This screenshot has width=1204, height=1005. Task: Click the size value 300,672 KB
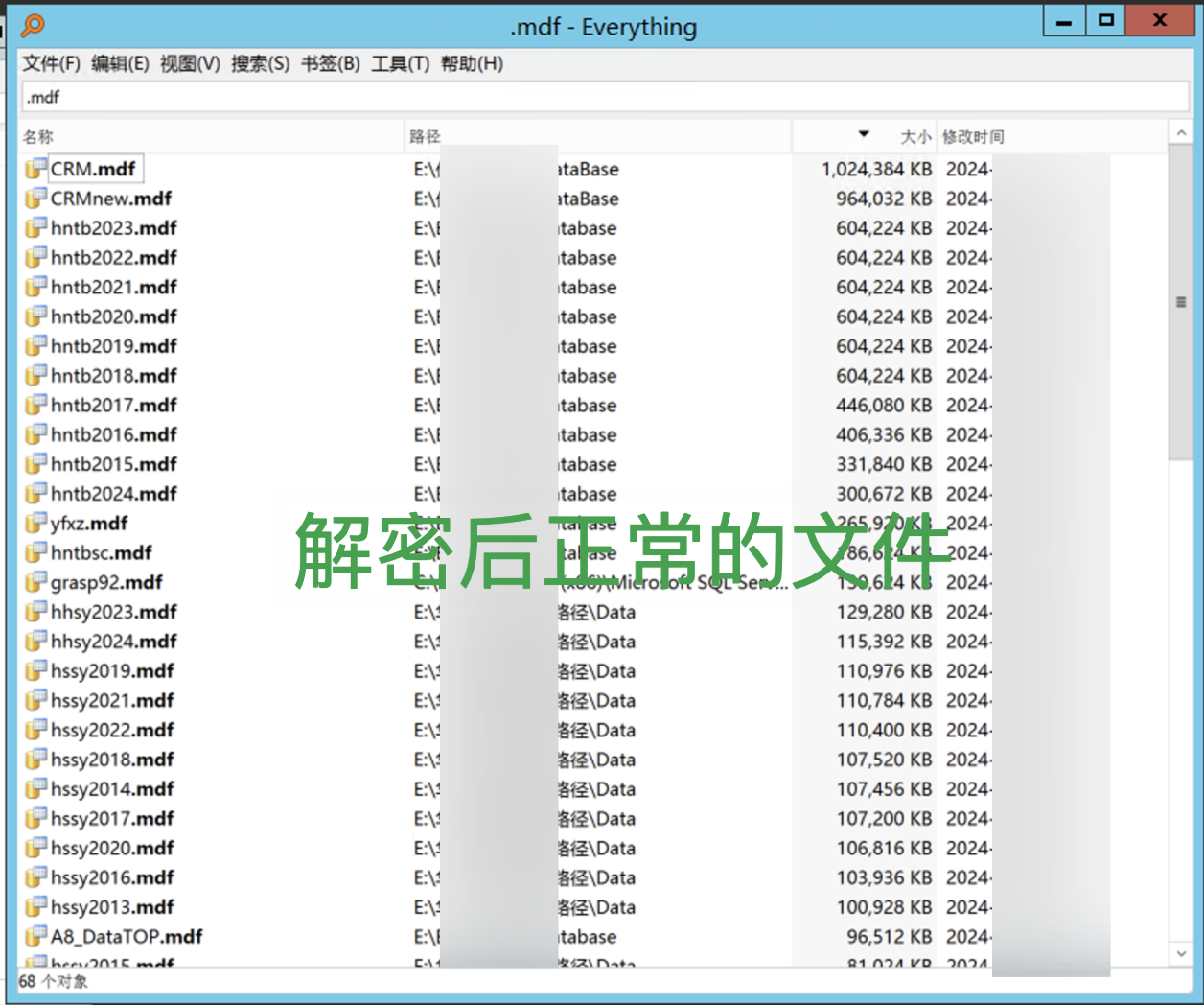pyautogui.click(x=884, y=495)
